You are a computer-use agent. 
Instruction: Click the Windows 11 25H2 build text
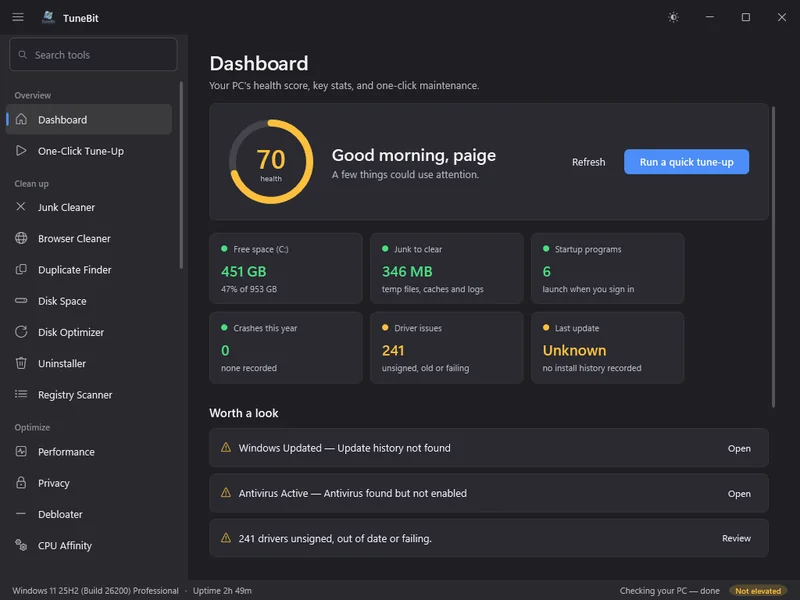[95, 591]
